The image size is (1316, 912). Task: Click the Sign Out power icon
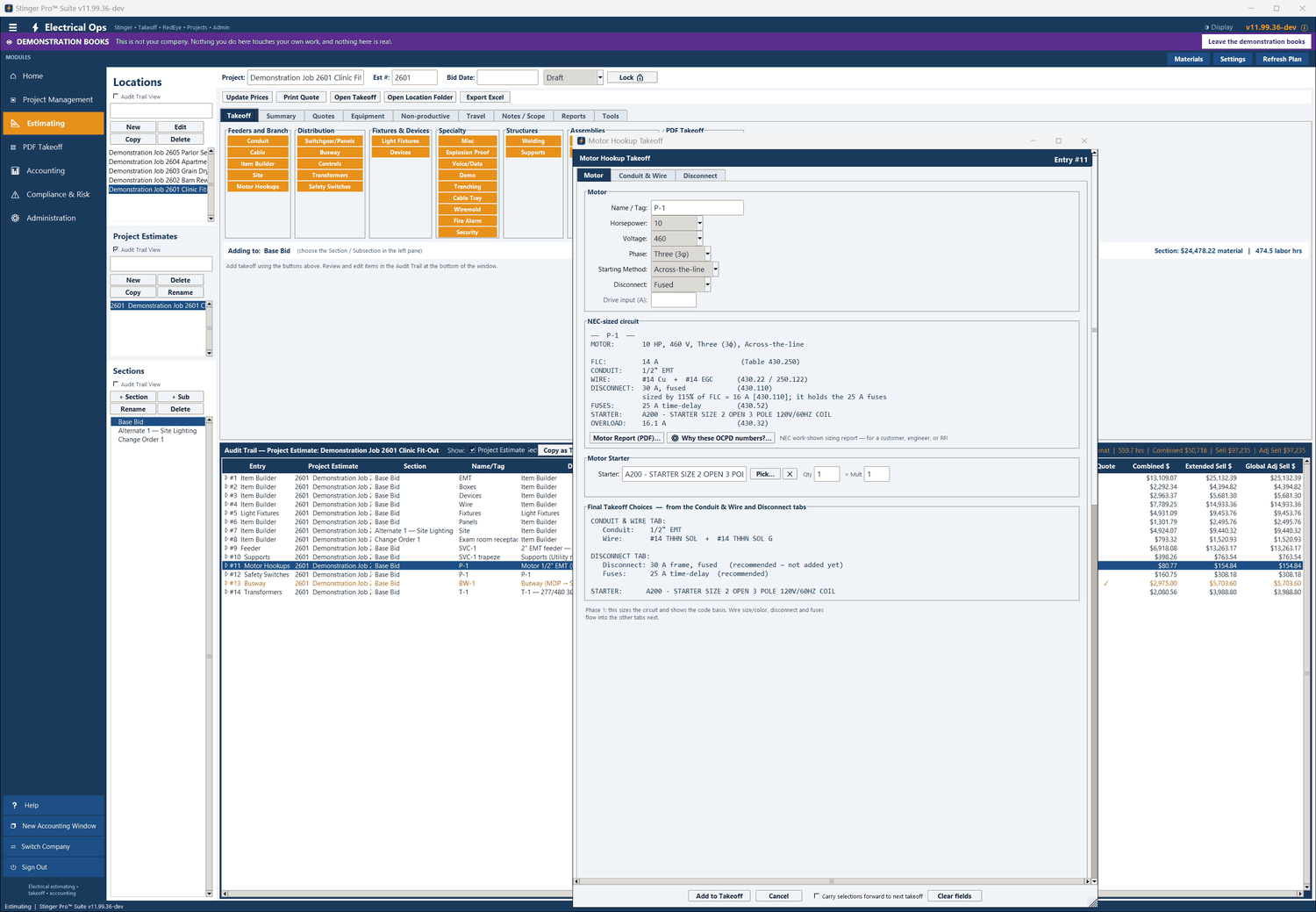[x=13, y=867]
